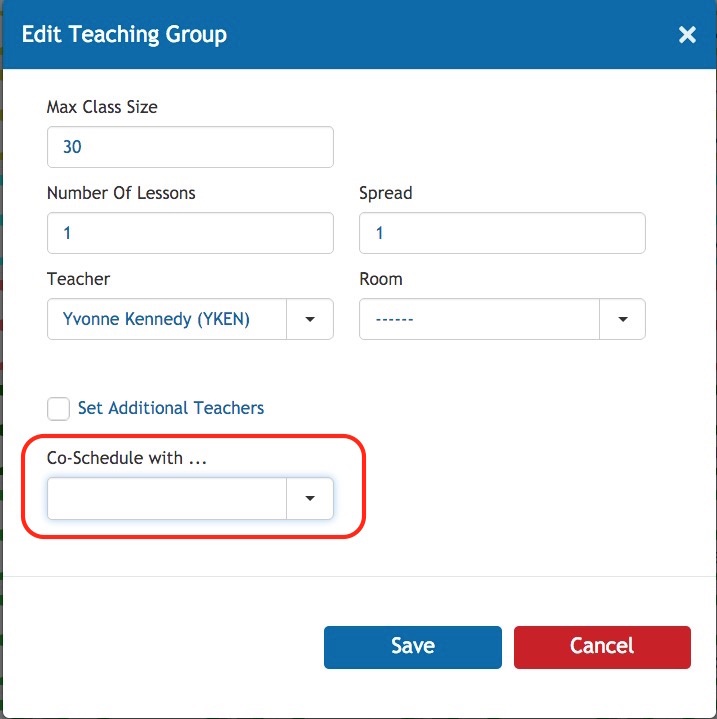717x719 pixels.
Task: Open the Teacher dropdown arrow
Action: [310, 319]
